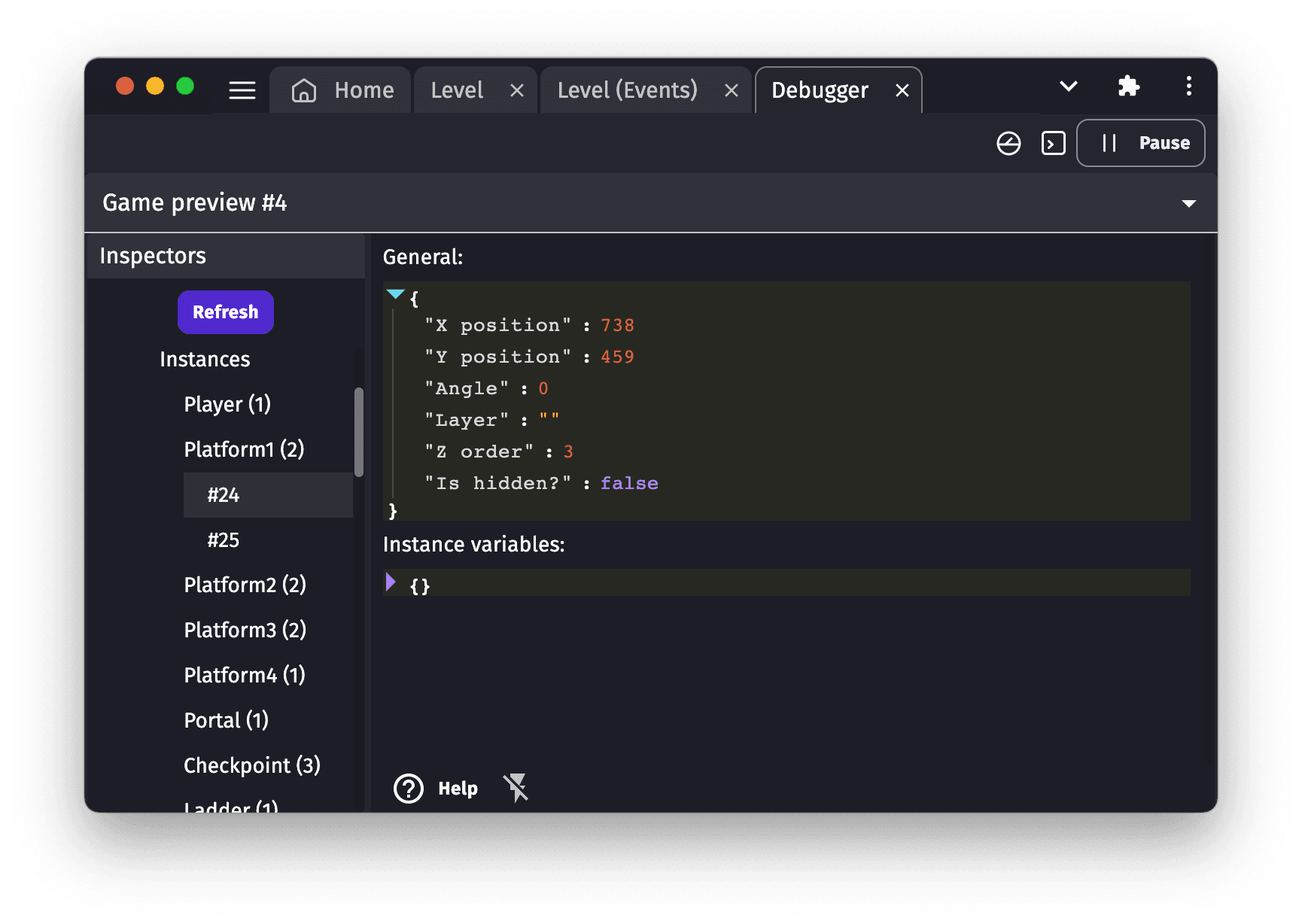Click the Inspectors list scrollbar
Viewport: 1302px width, 924px height.
pos(359,432)
